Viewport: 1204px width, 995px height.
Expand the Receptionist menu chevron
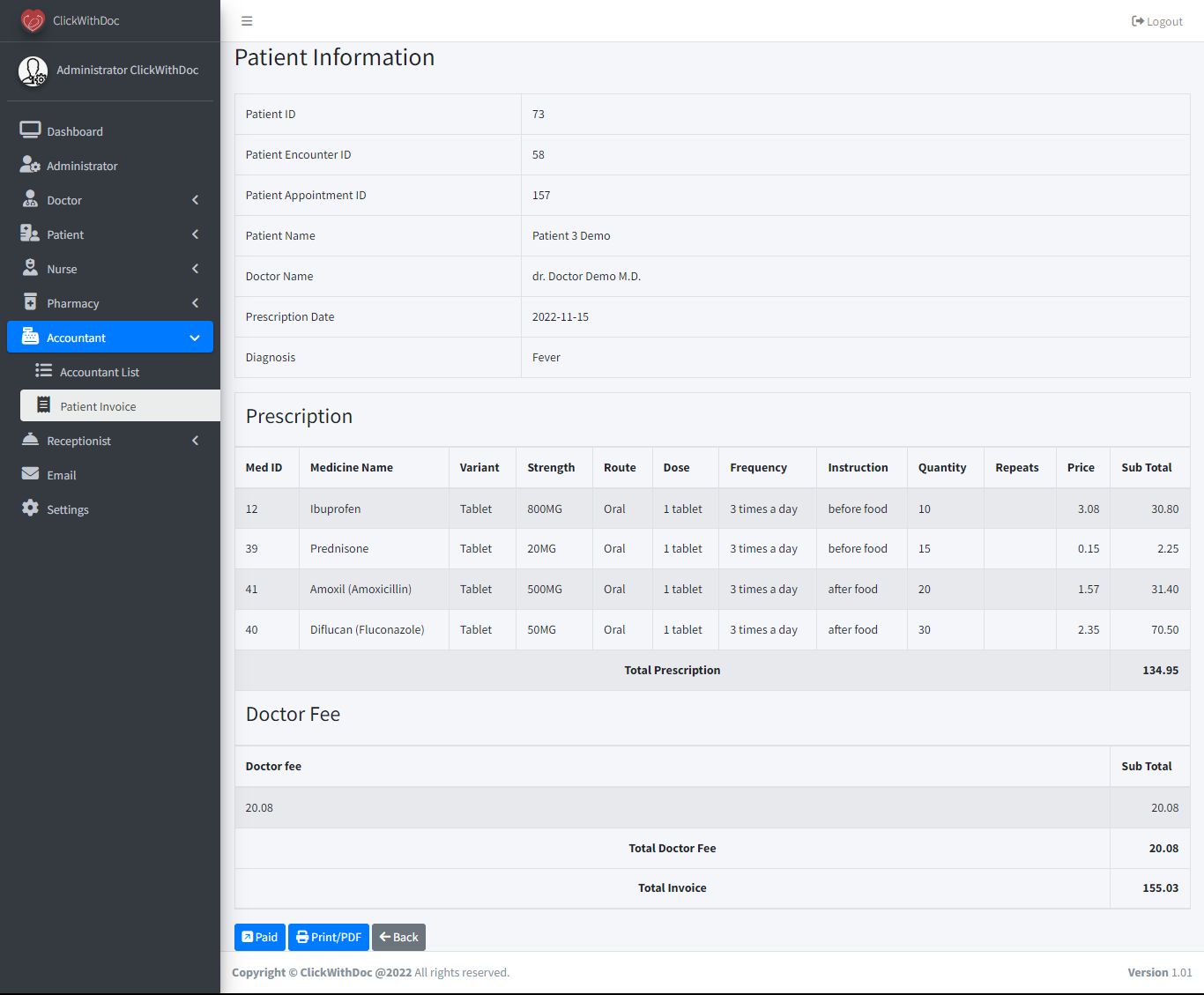click(195, 441)
